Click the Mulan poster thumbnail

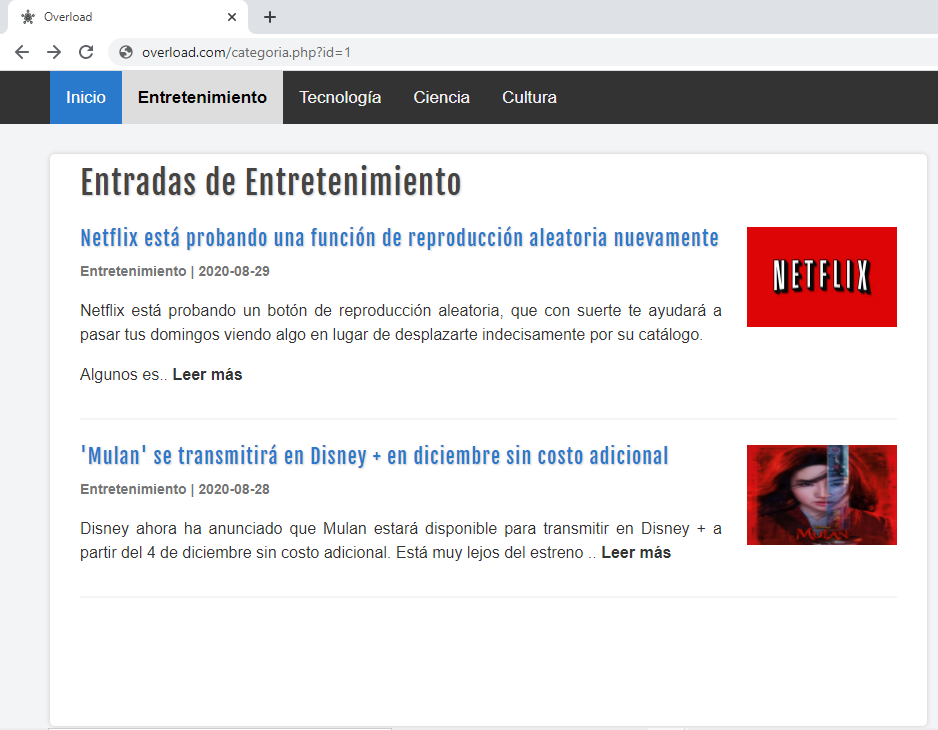[x=821, y=495]
